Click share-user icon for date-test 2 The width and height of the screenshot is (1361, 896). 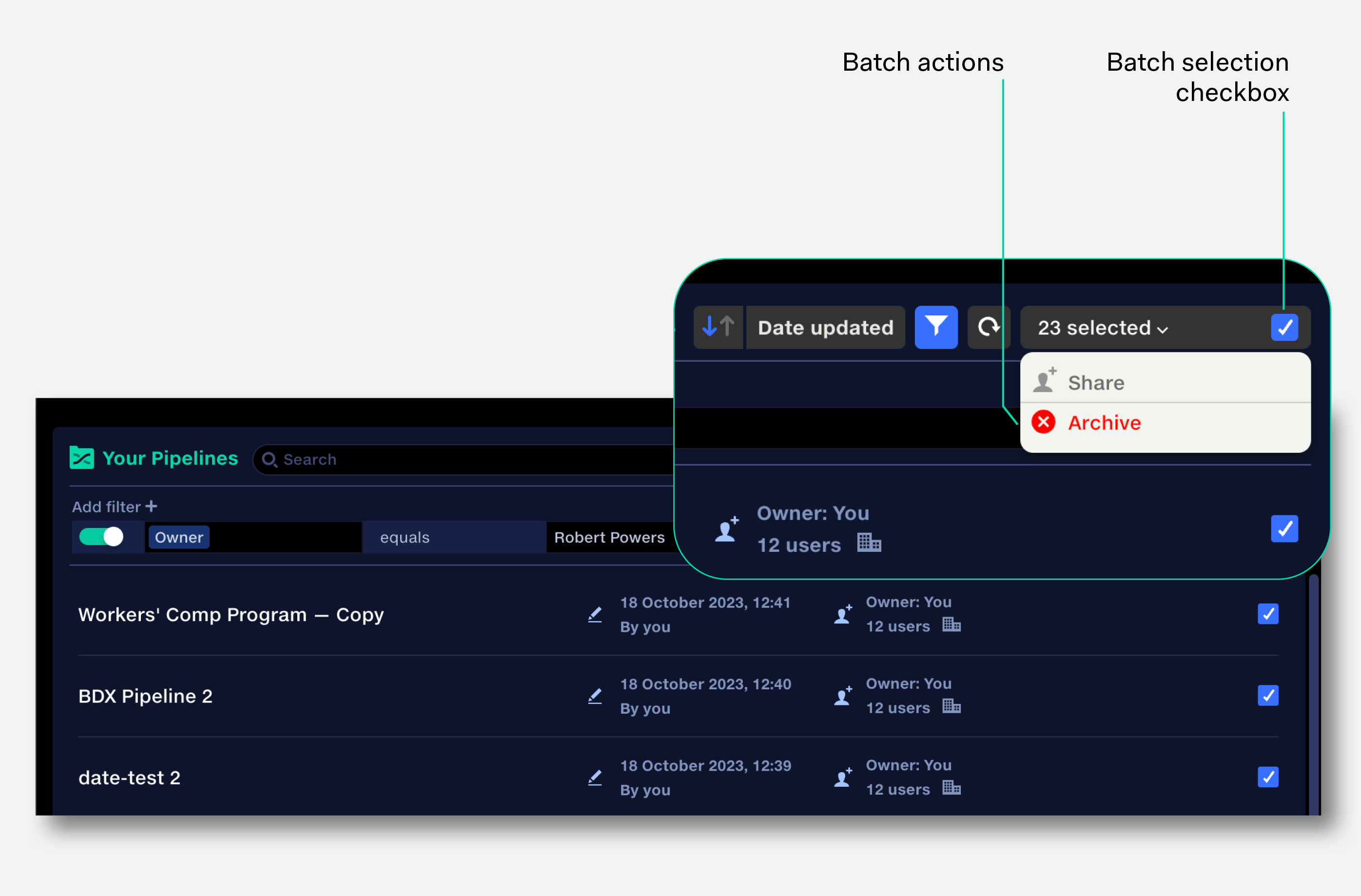pos(843,778)
